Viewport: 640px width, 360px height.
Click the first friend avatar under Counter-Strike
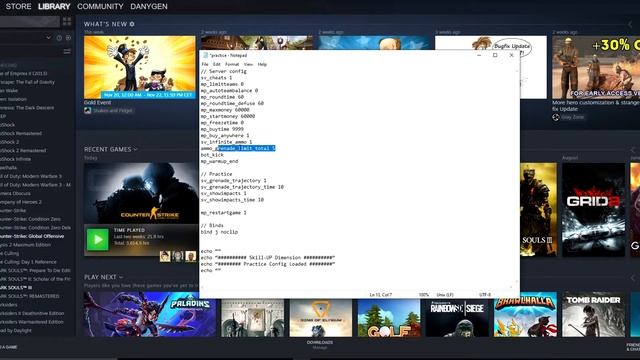[165, 256]
